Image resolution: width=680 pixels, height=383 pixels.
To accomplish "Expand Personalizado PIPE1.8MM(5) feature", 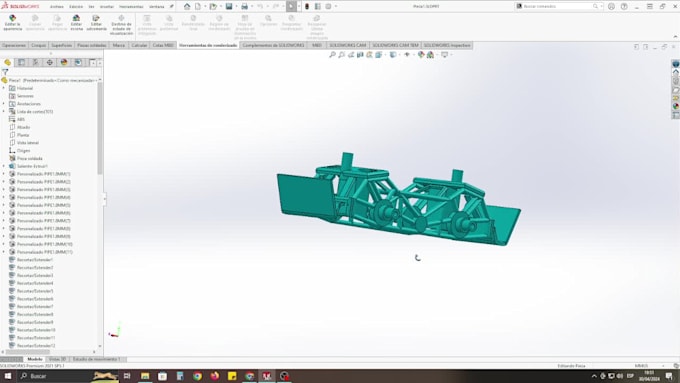I will [x=4, y=205].
